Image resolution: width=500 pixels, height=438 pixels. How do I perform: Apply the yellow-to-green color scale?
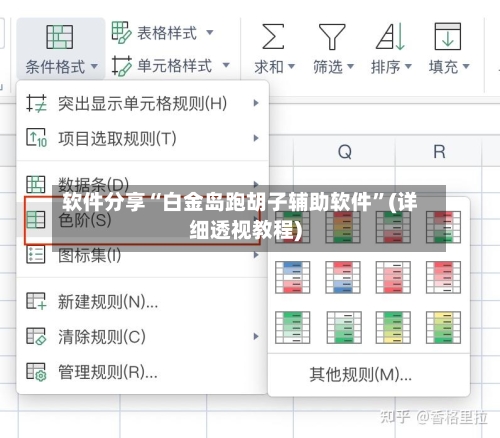(x=443, y=327)
